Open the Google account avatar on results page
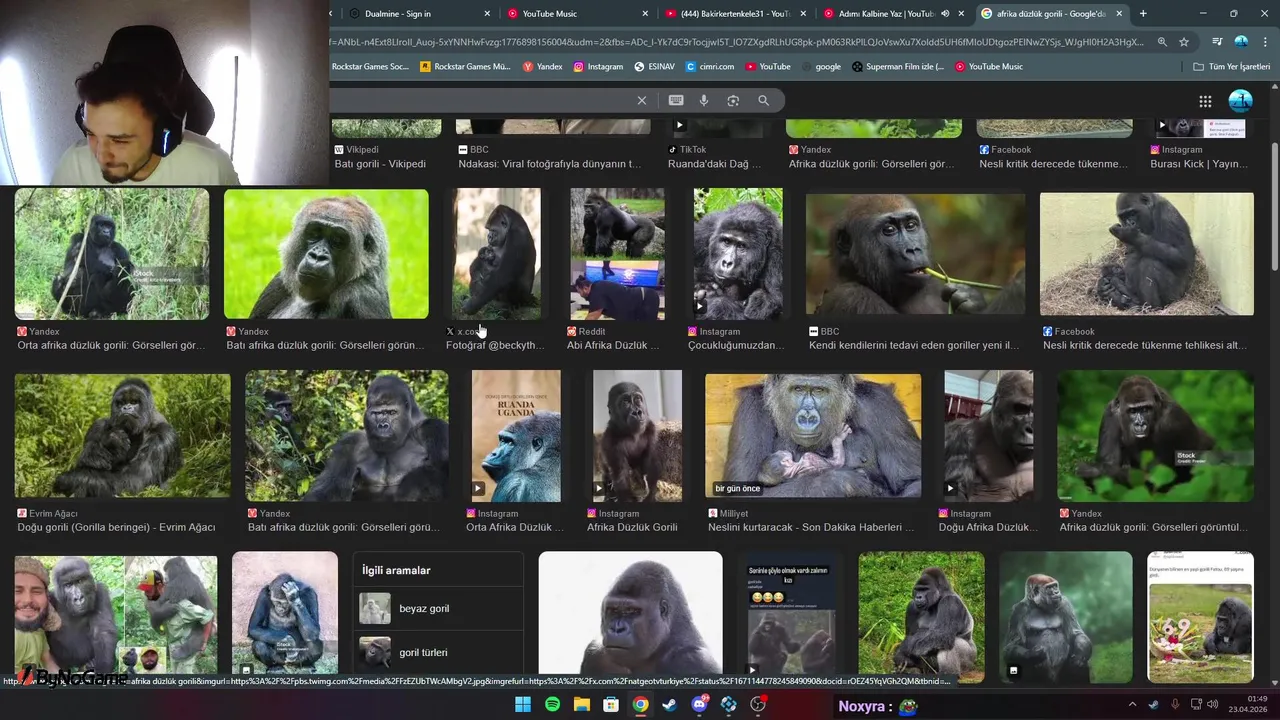Viewport: 1280px width, 720px height. pos(1240,101)
